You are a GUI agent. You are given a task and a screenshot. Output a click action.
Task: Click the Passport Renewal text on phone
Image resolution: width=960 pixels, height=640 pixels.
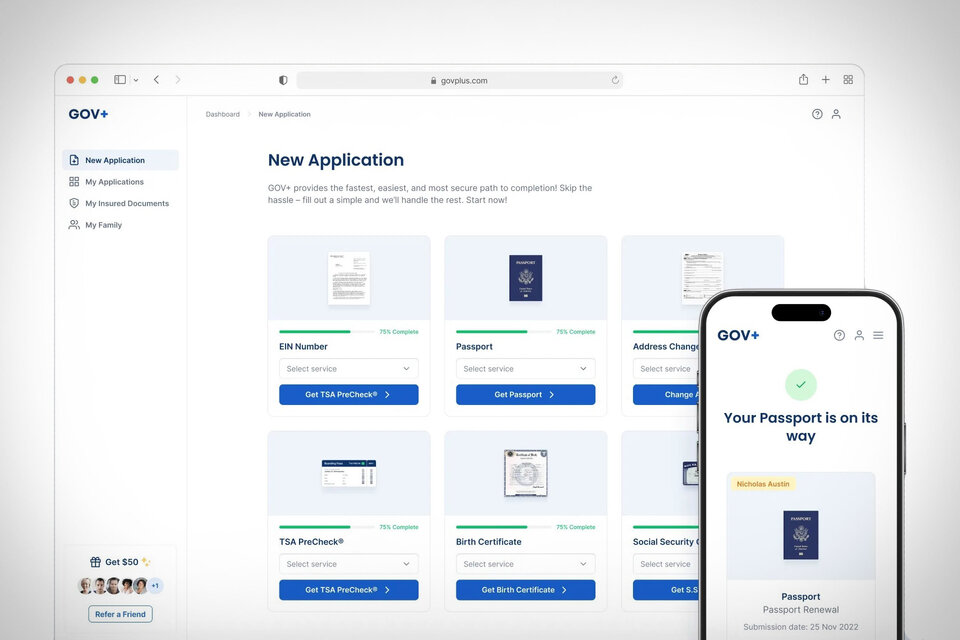coord(801,609)
